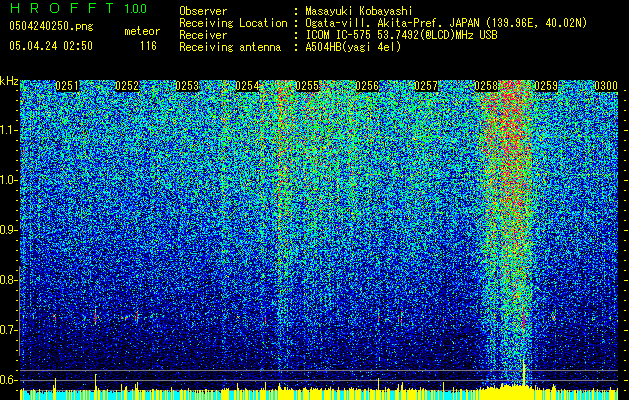Click the 0255 time marker
629x400 pixels.
tap(307, 86)
